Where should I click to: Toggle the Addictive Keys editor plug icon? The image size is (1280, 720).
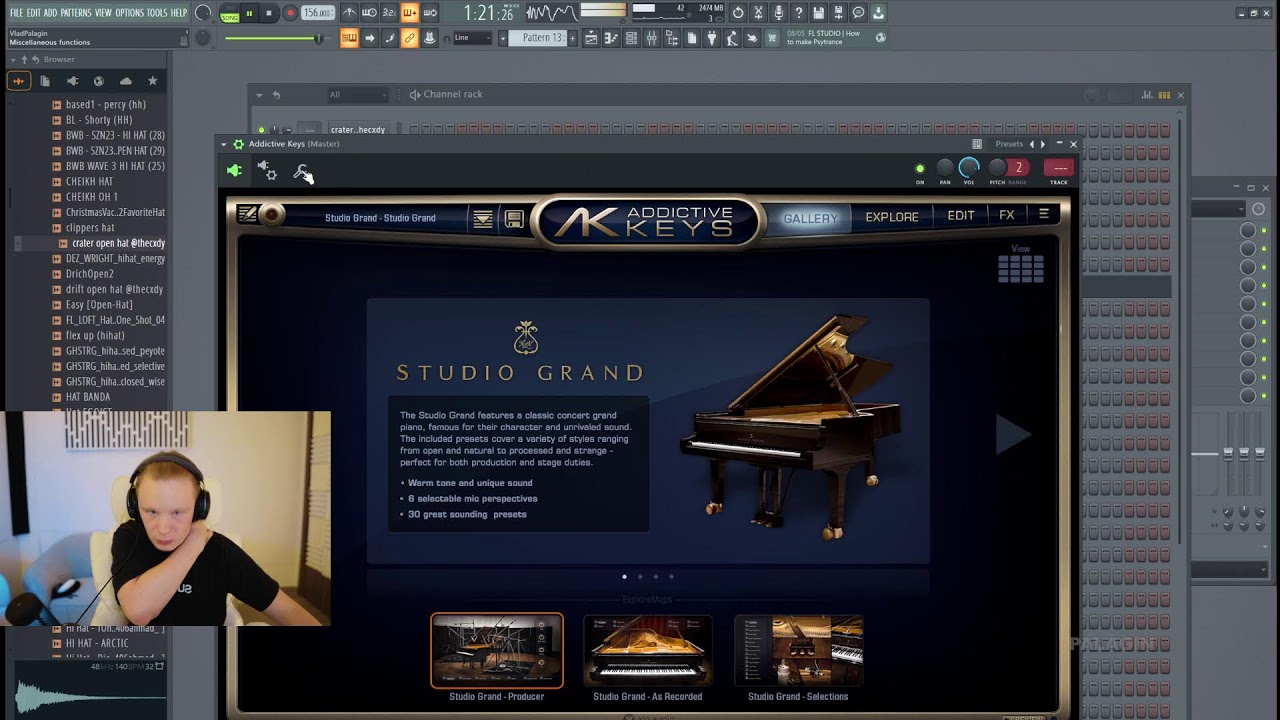point(234,171)
